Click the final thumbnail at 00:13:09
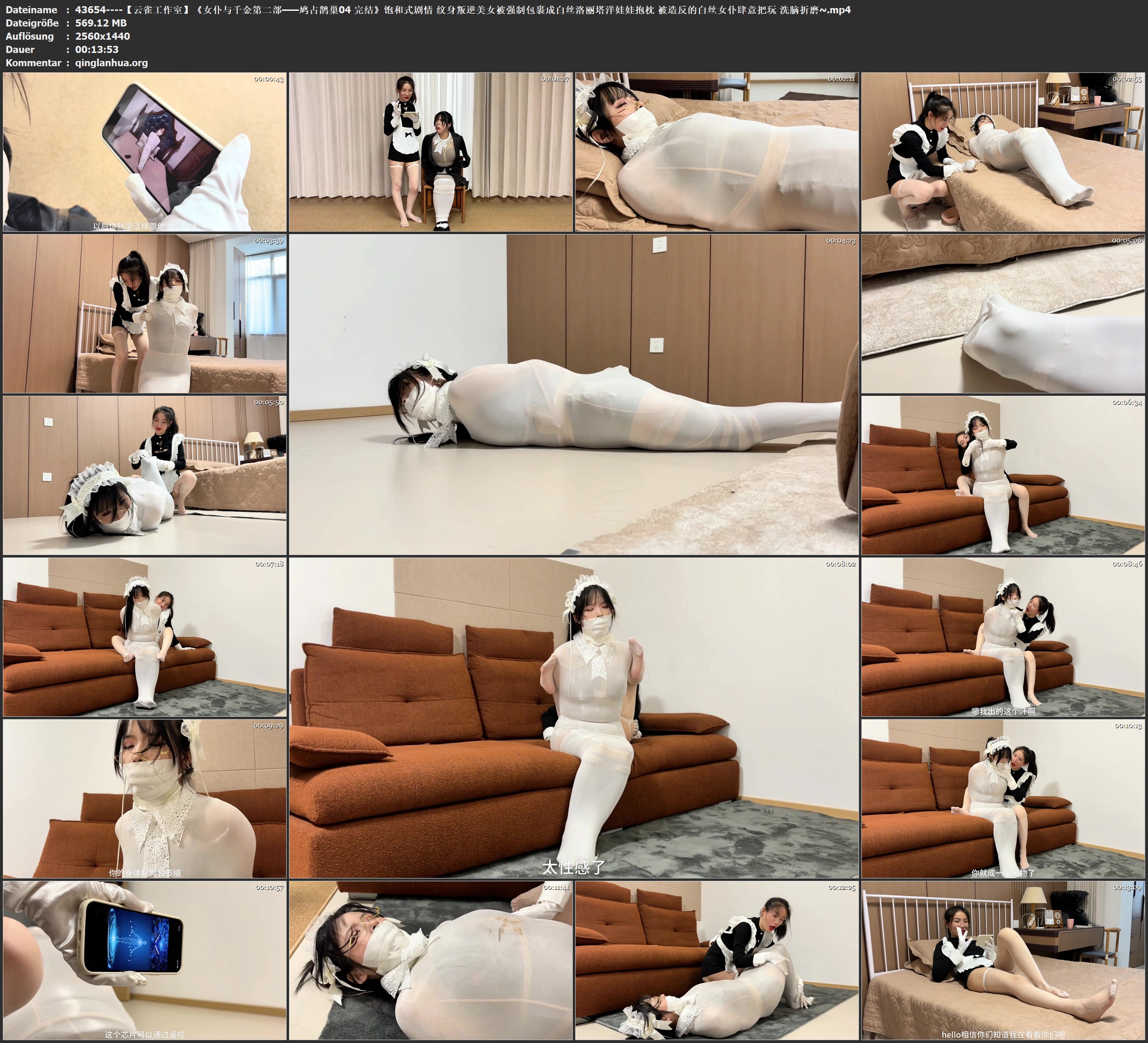This screenshot has height=1043, width=1148. tap(1003, 960)
